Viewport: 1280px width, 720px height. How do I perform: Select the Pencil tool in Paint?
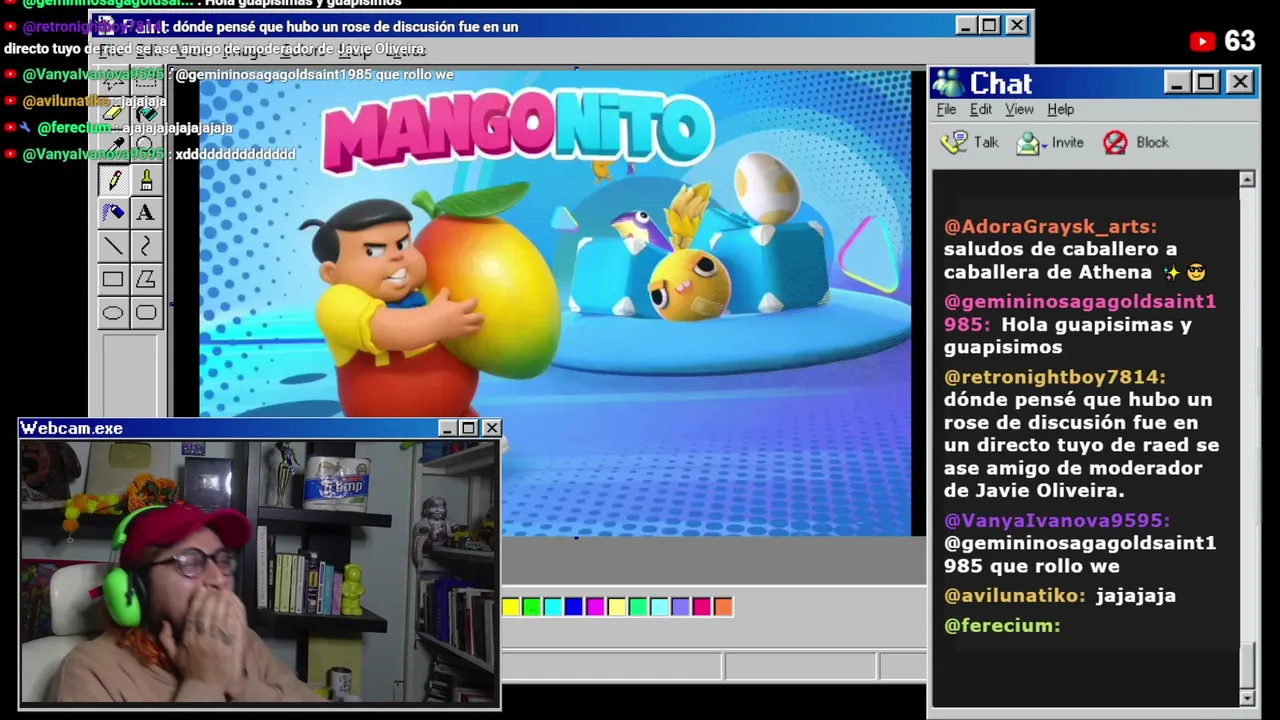[x=113, y=181]
